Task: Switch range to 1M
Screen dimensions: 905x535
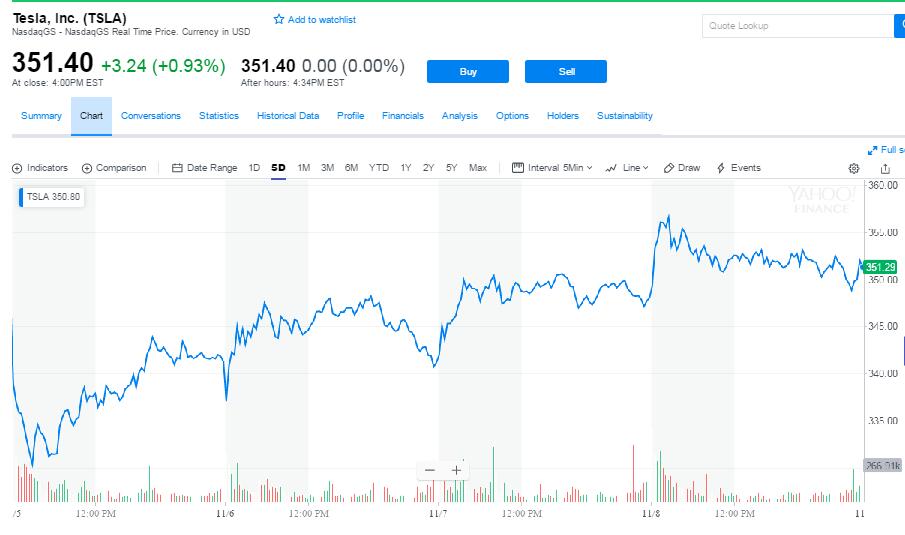Action: [x=304, y=168]
